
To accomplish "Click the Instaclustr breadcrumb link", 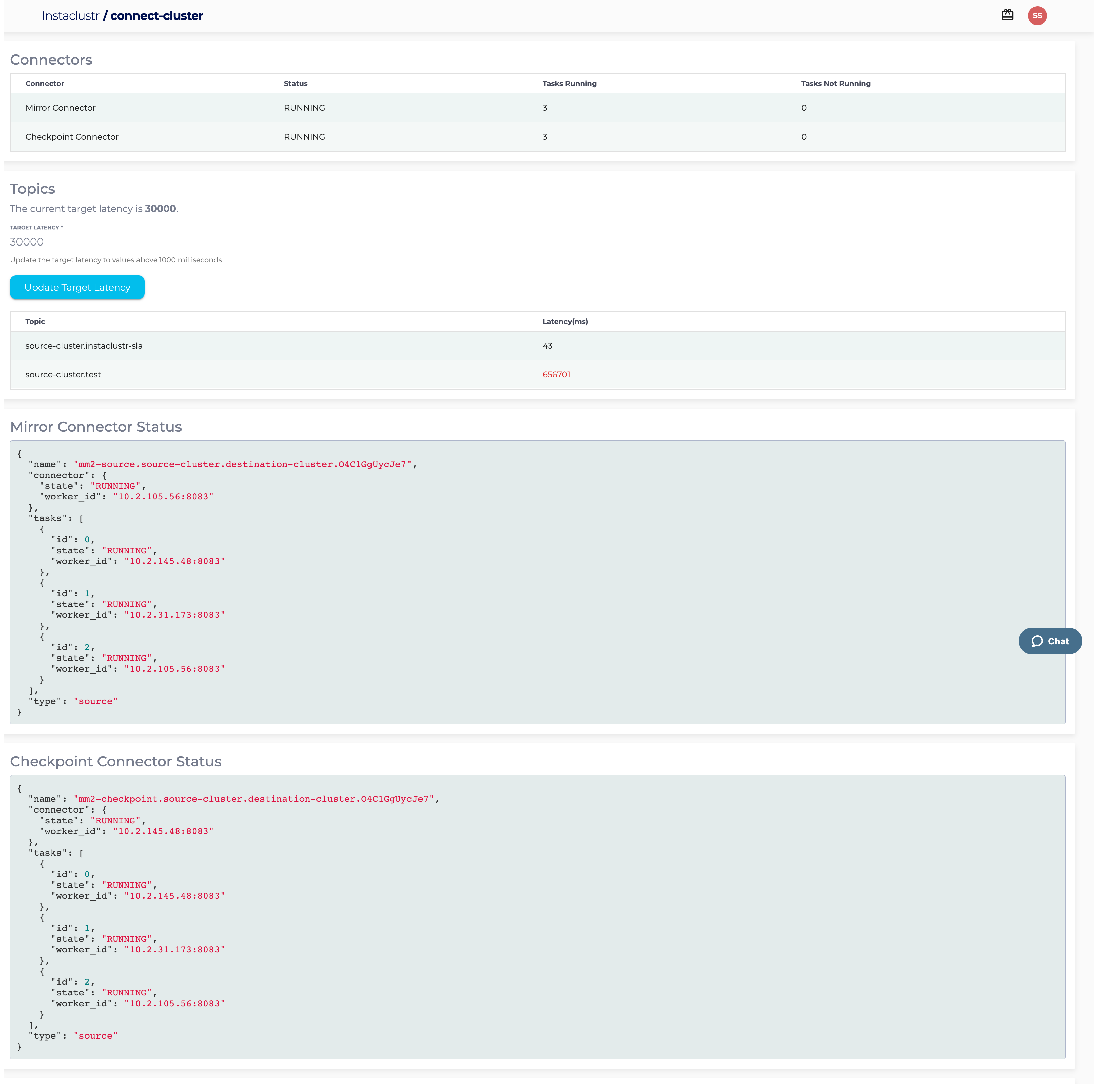I will pos(70,16).
